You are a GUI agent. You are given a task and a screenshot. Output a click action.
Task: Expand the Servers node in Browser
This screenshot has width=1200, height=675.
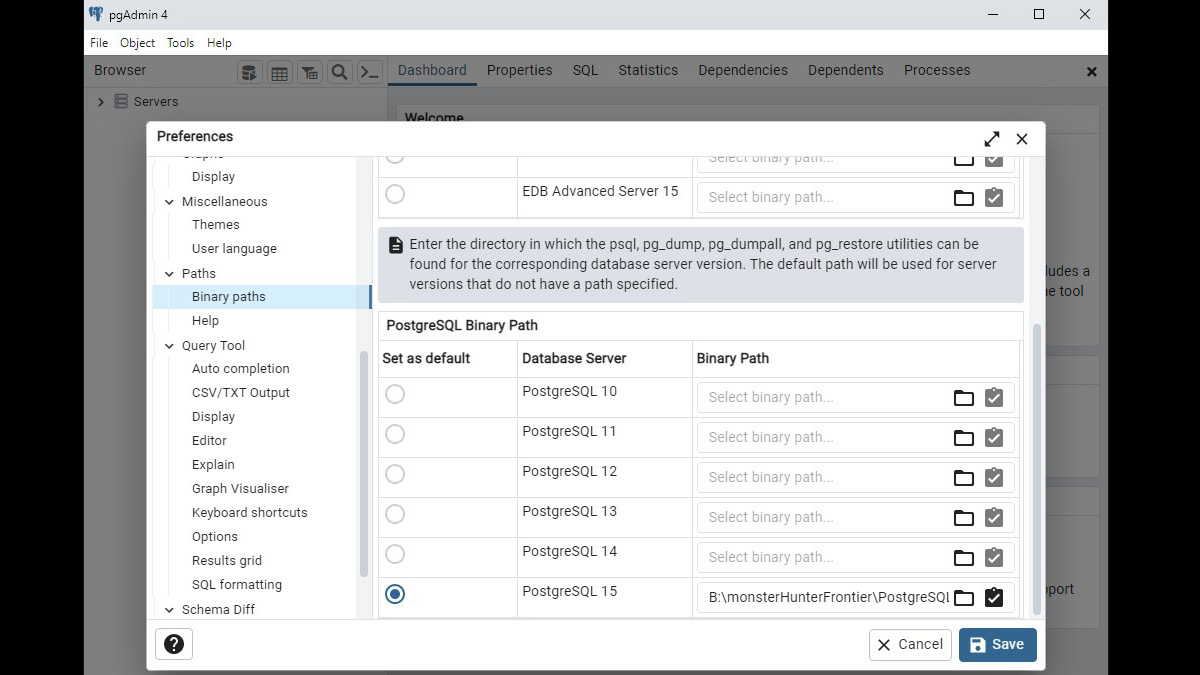click(x=101, y=102)
